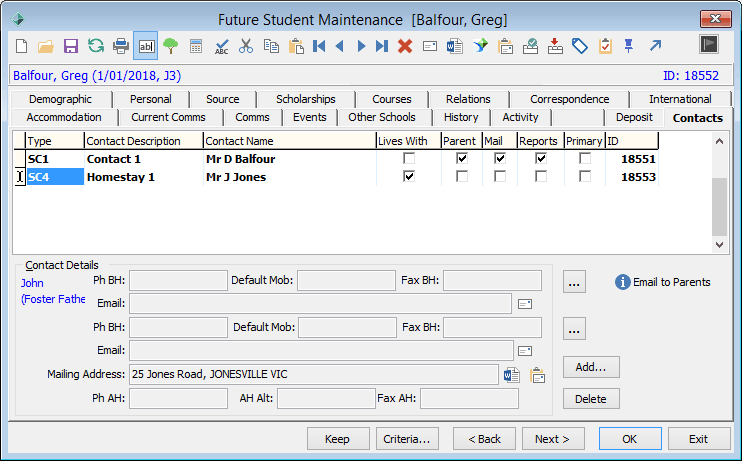This screenshot has width=742, height=461.
Task: Click the envelope icon beside first Email field
Action: [x=525, y=304]
